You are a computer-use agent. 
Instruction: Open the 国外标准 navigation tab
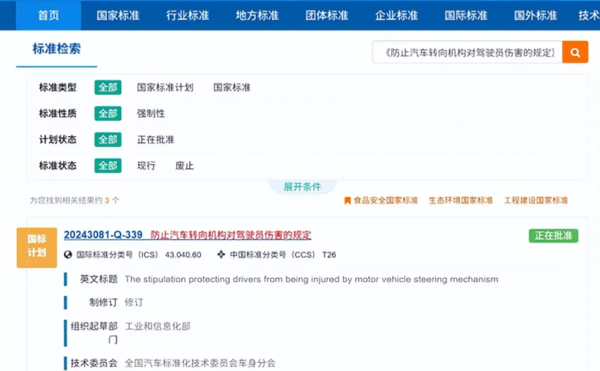point(535,15)
